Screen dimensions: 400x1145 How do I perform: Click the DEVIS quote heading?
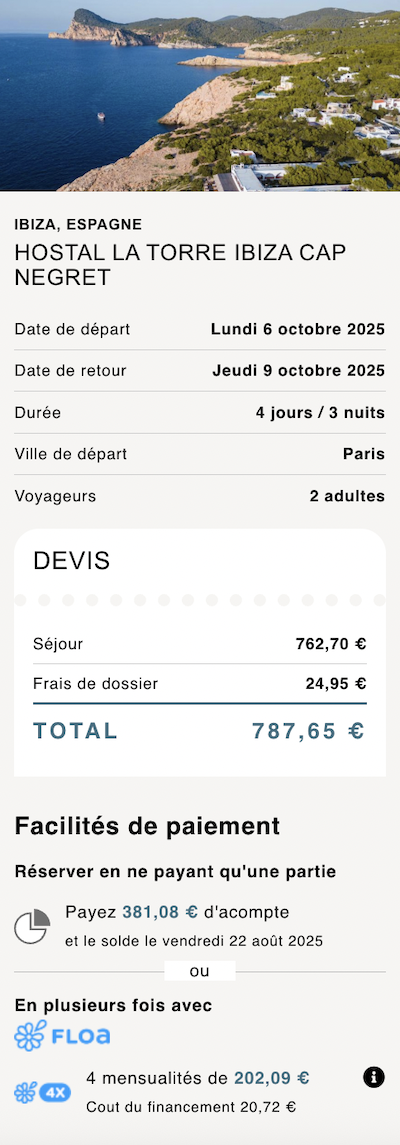(72, 561)
